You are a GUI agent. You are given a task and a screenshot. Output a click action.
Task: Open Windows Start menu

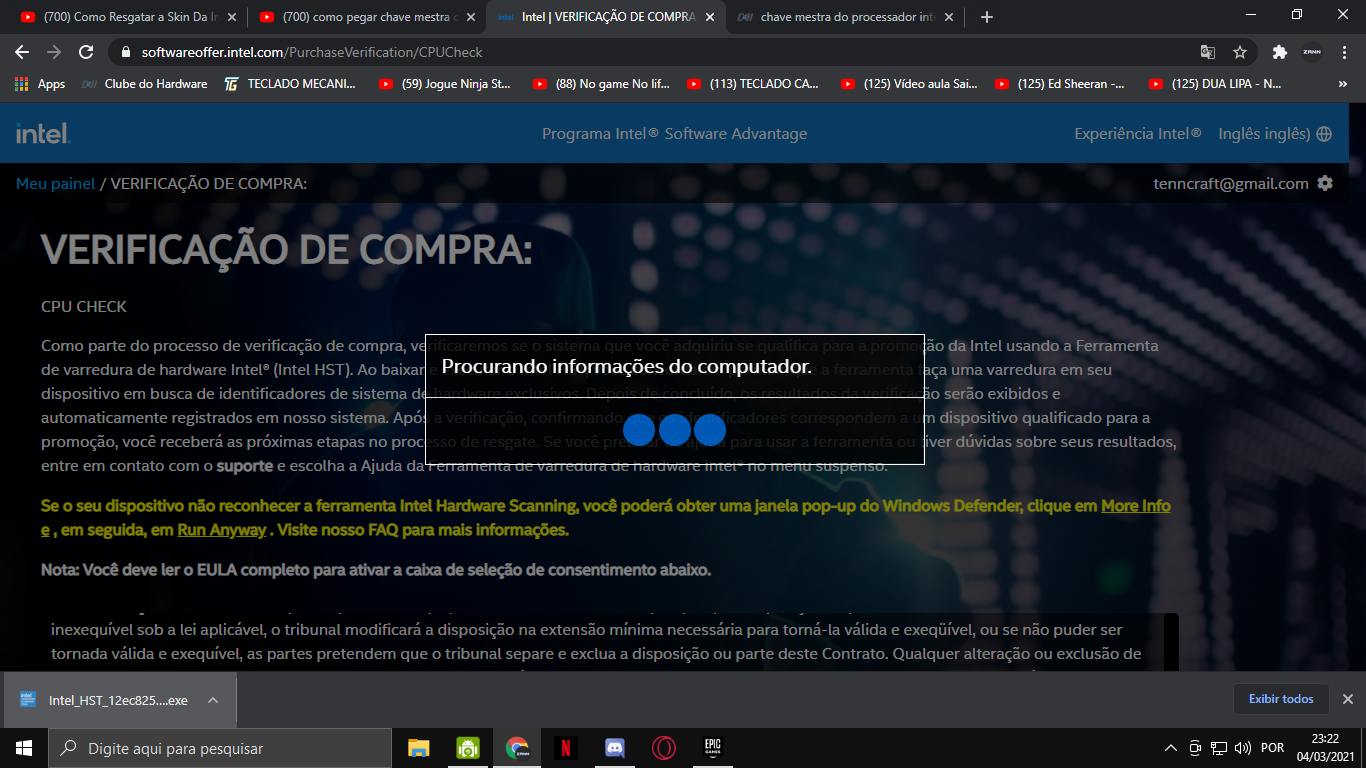coord(23,748)
